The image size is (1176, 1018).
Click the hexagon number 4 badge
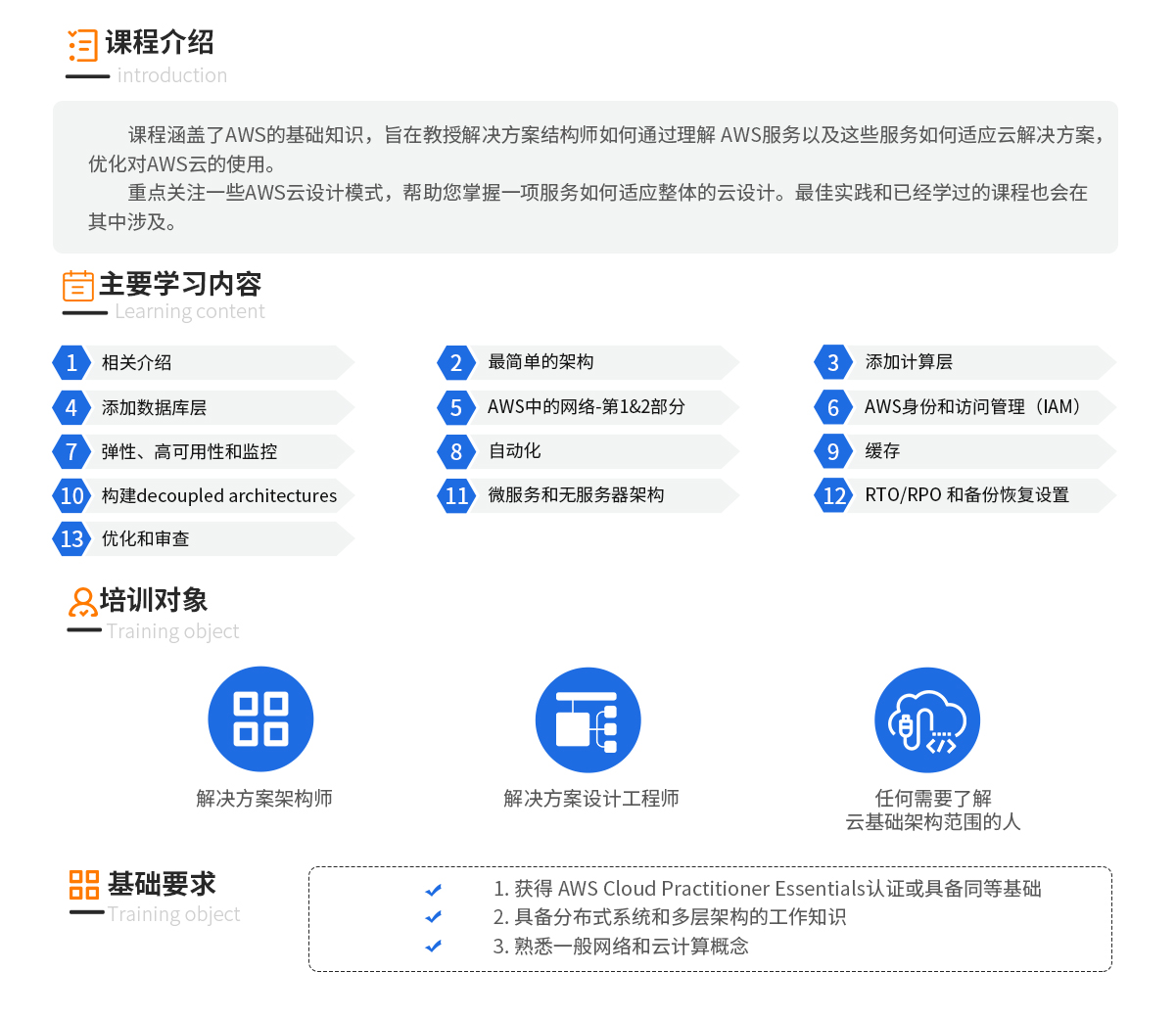tap(71, 407)
